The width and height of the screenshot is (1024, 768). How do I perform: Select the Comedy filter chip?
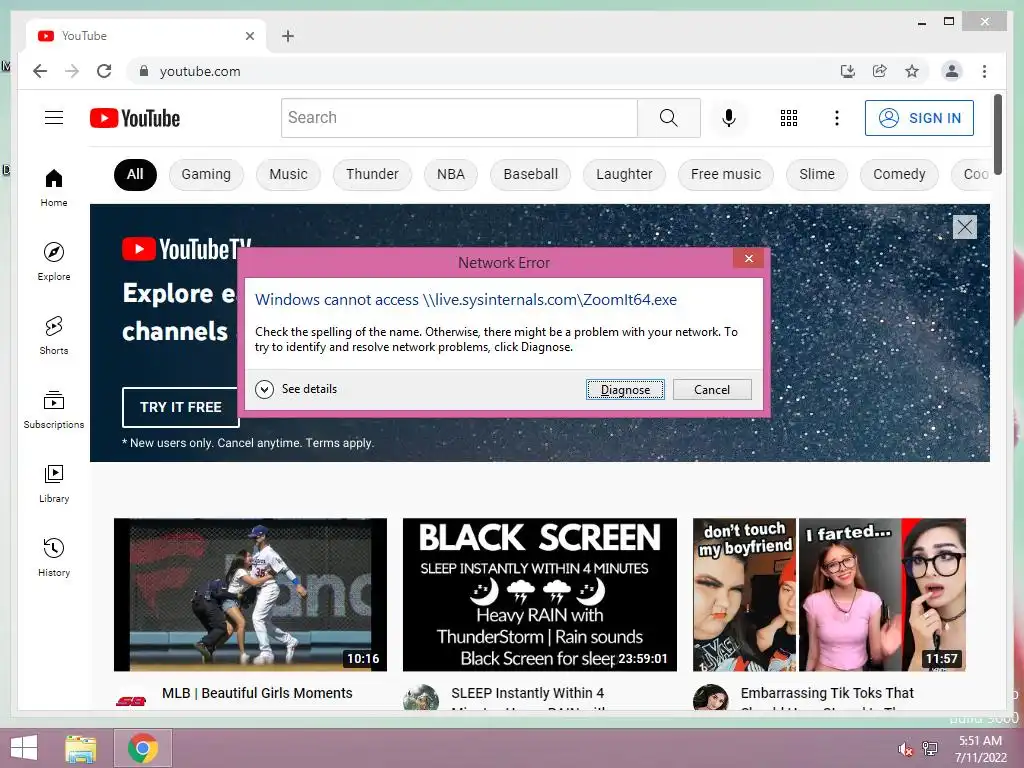[x=899, y=174]
